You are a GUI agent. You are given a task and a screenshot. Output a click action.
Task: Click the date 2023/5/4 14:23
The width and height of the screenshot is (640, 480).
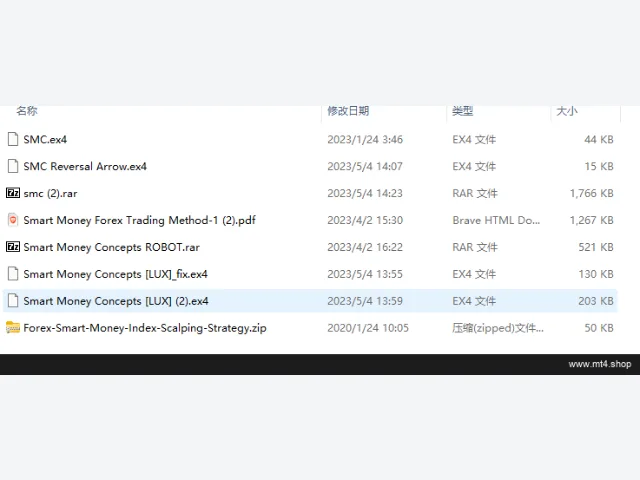[365, 193]
